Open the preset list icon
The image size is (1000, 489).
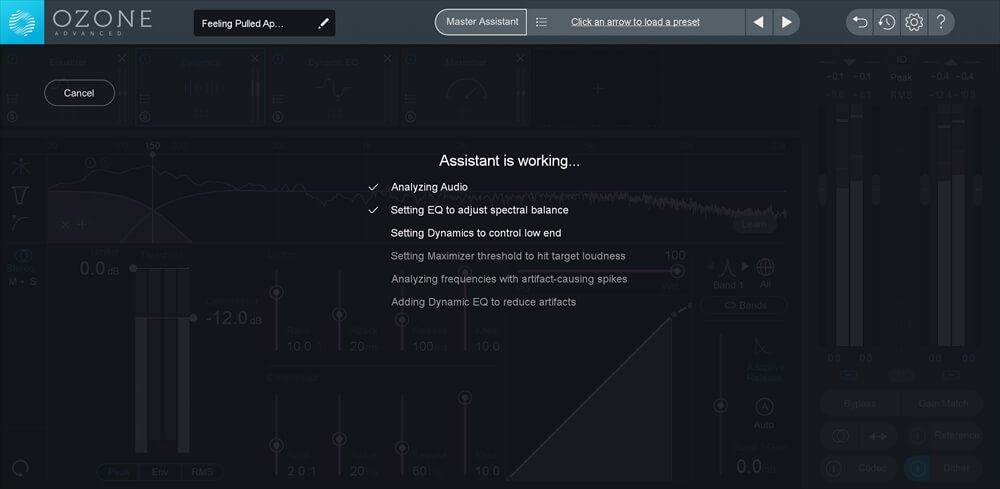point(541,22)
